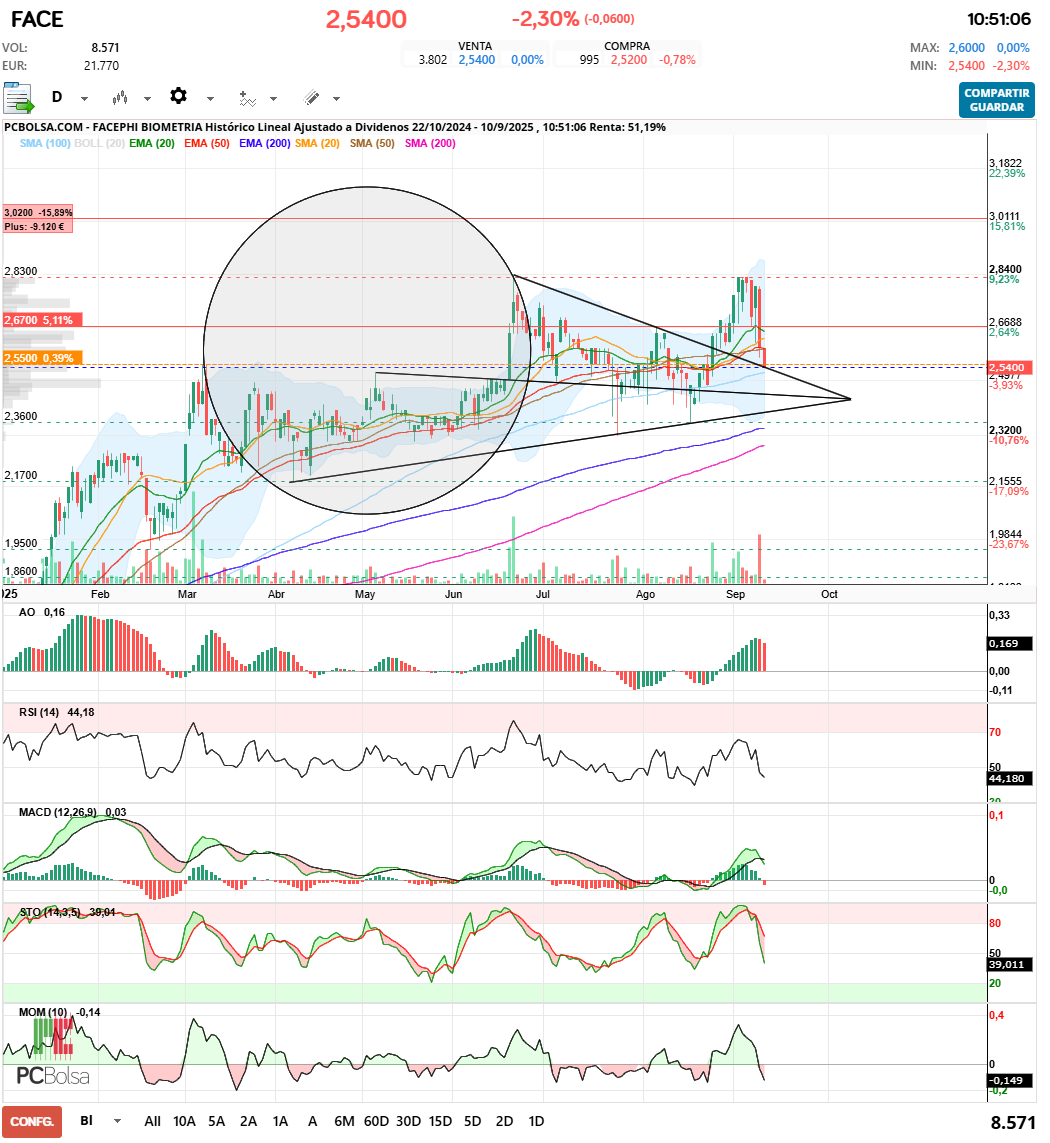Click the CONFG. button
The image size is (1050, 1143).
[31, 1121]
